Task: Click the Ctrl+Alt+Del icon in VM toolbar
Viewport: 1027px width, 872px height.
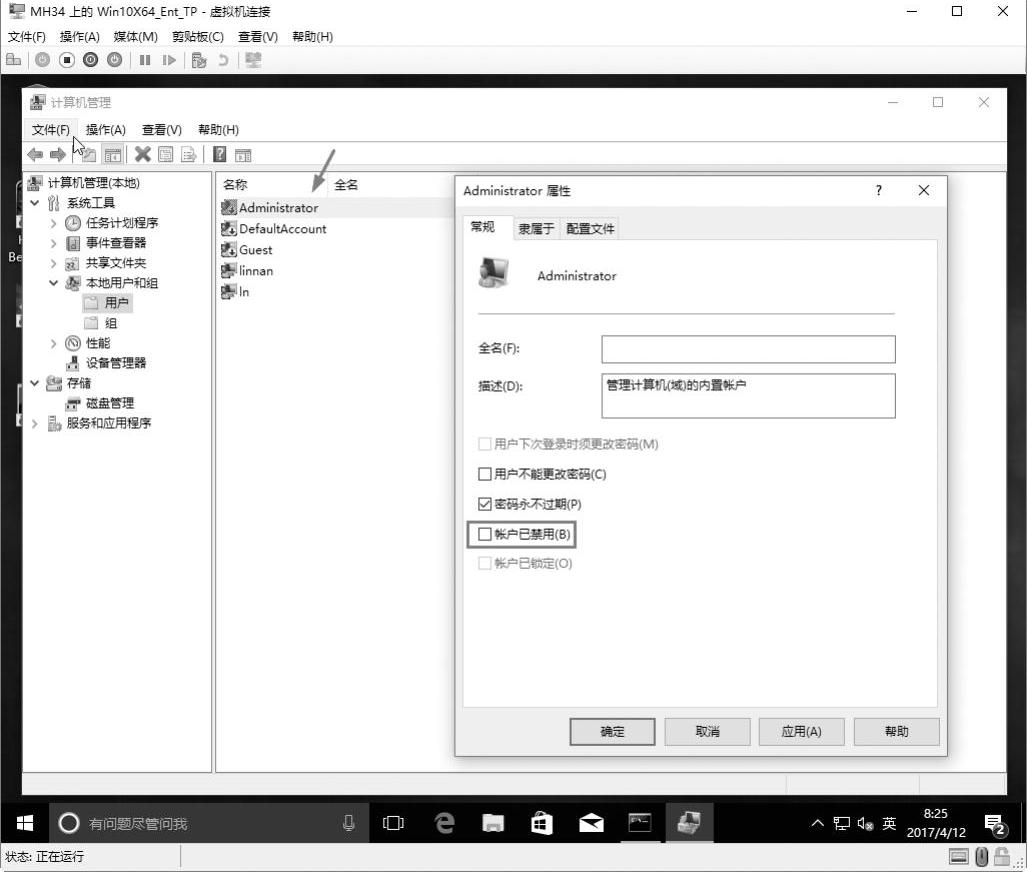Action: pyautogui.click(x=13, y=60)
